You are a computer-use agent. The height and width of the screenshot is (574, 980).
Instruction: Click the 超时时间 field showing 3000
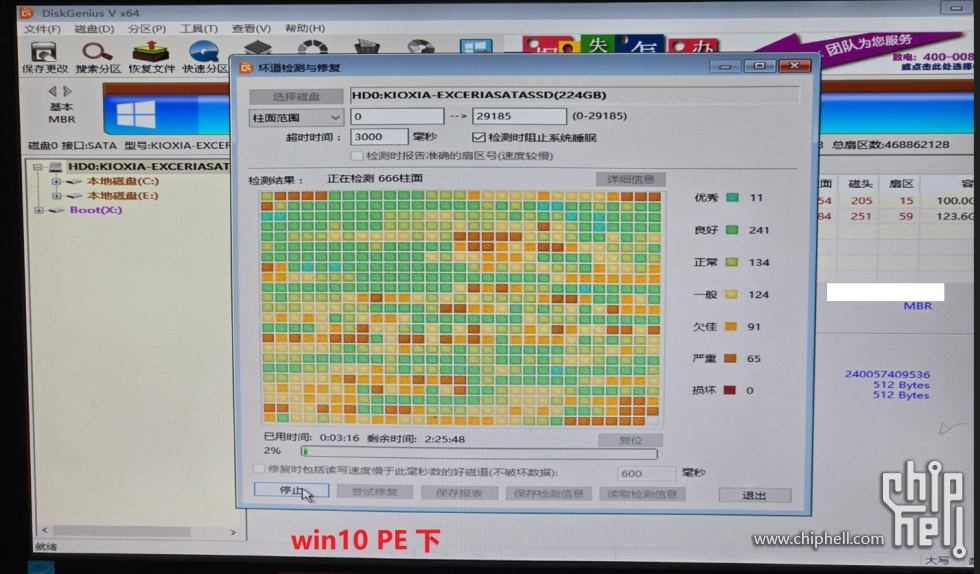tap(379, 136)
